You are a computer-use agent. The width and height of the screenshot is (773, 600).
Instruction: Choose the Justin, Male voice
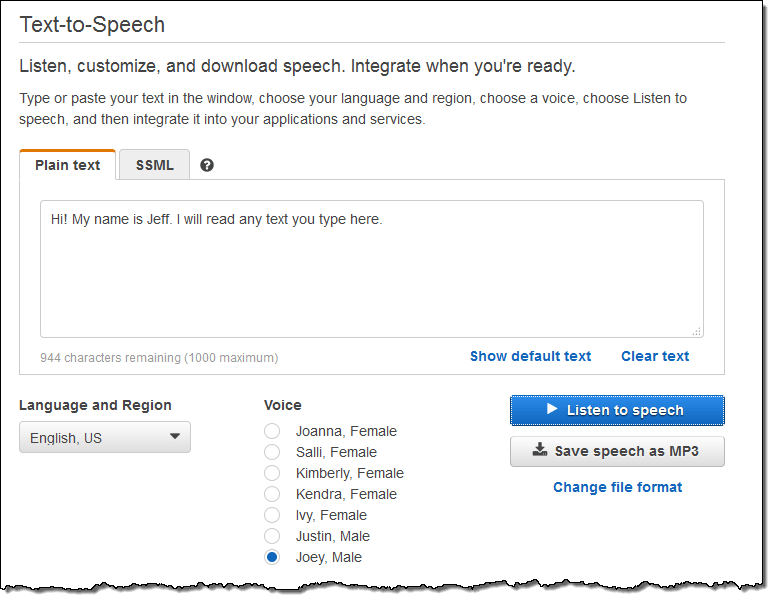point(272,536)
